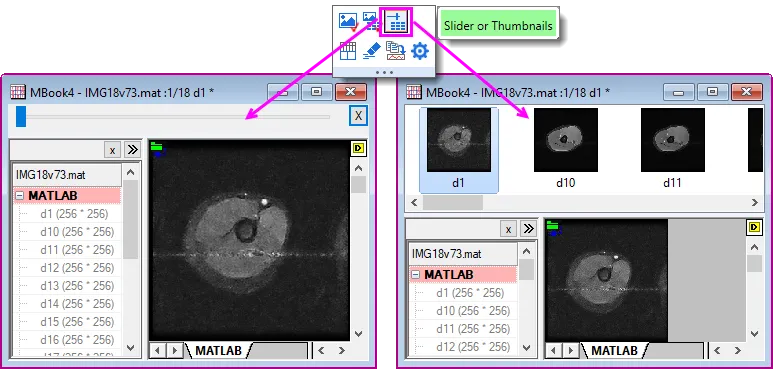Click up arrow of right image vertical scrollbar
Screen dimensions: 773x369
754,247
